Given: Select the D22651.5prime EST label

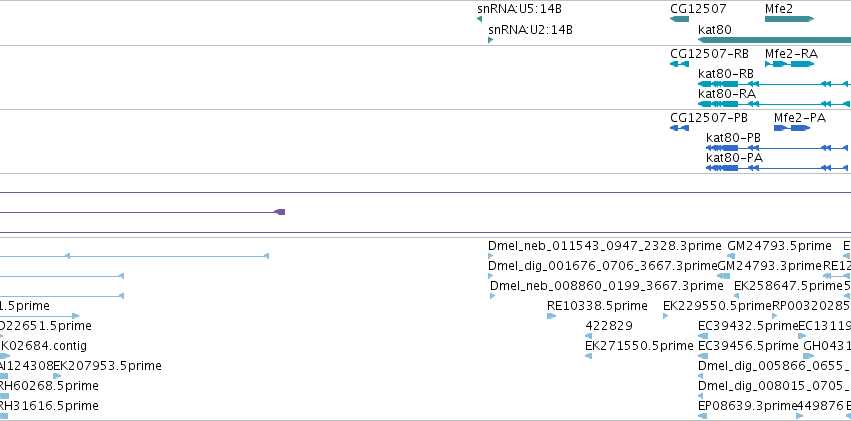Looking at the screenshot, I should pos(46,326).
